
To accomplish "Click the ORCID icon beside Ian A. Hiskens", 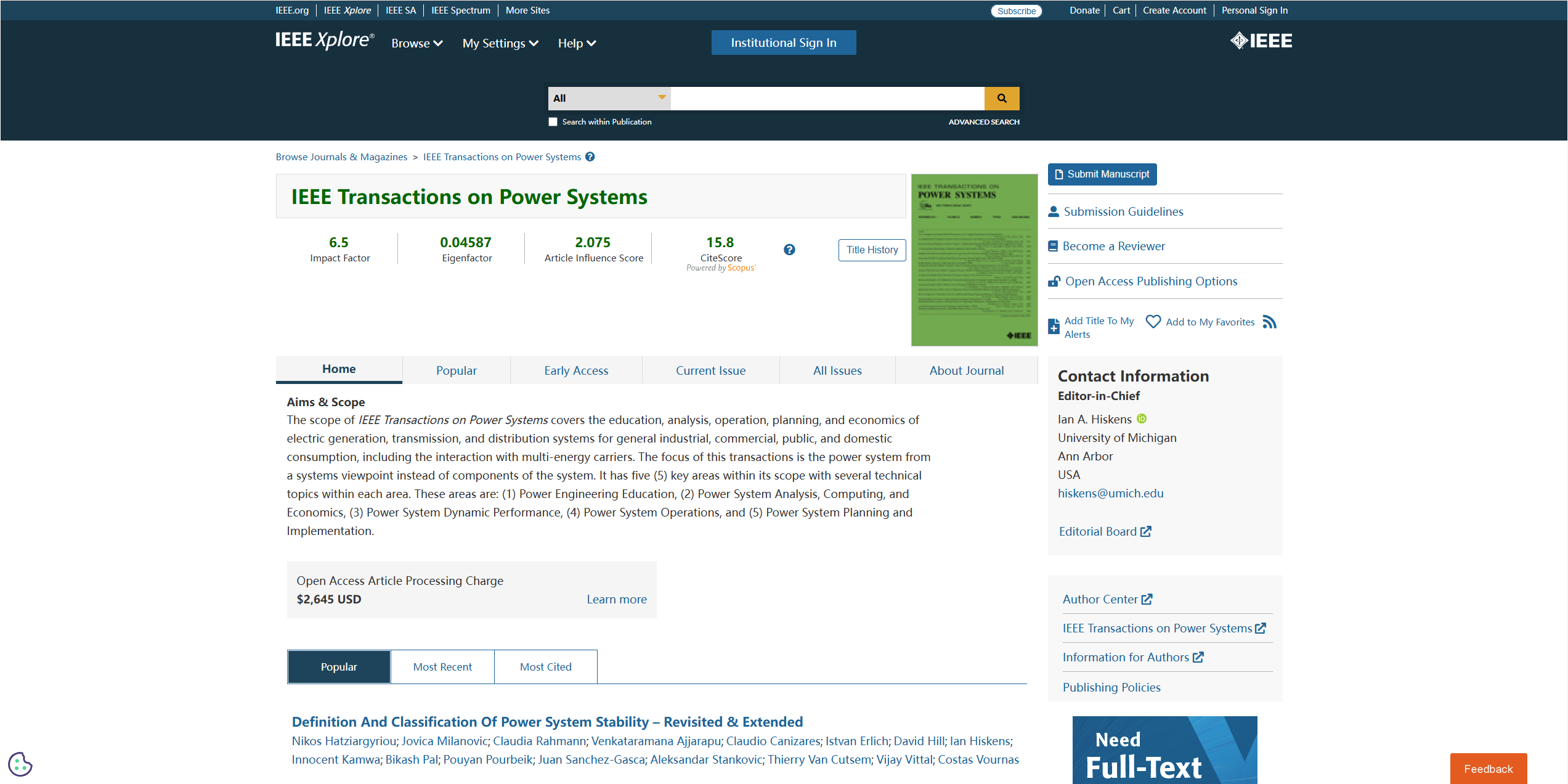I will pyautogui.click(x=1142, y=419).
